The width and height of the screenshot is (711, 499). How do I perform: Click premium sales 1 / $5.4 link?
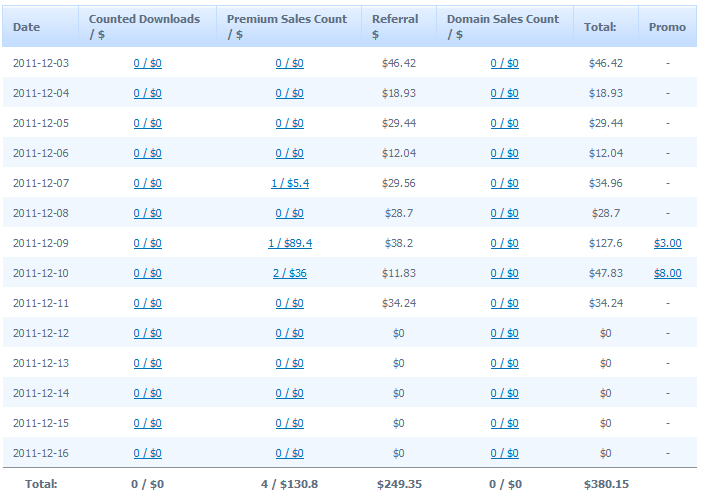coord(289,183)
